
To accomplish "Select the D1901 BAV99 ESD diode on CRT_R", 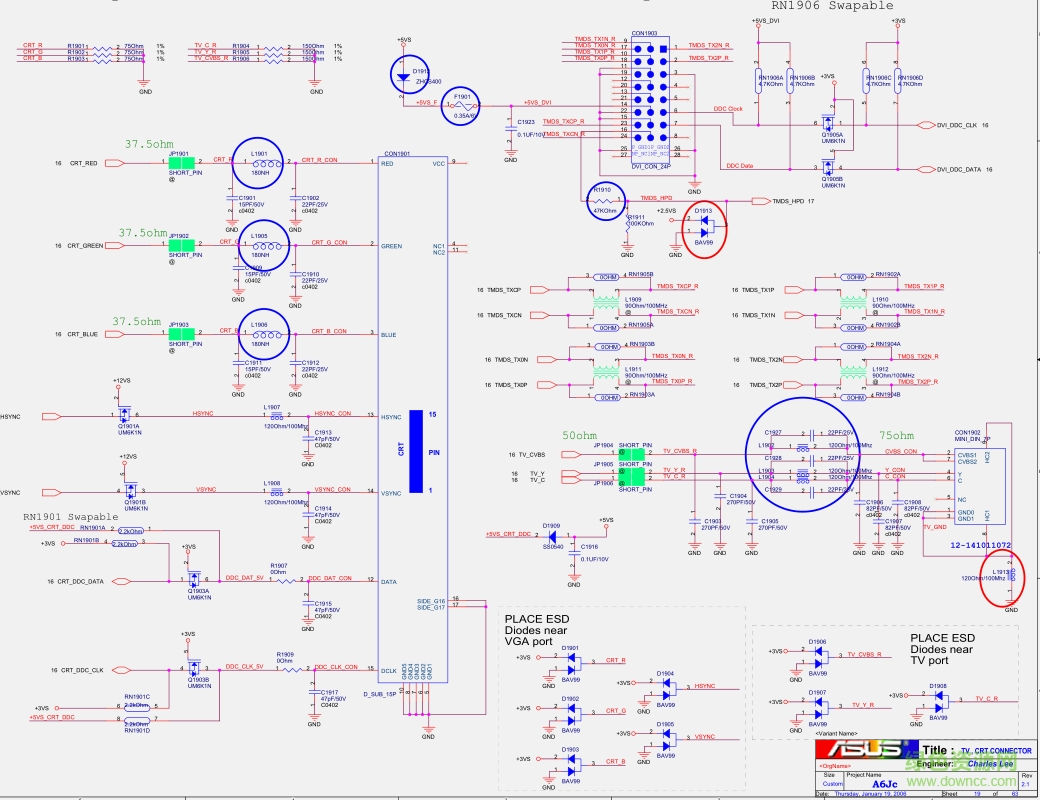I will point(573,664).
